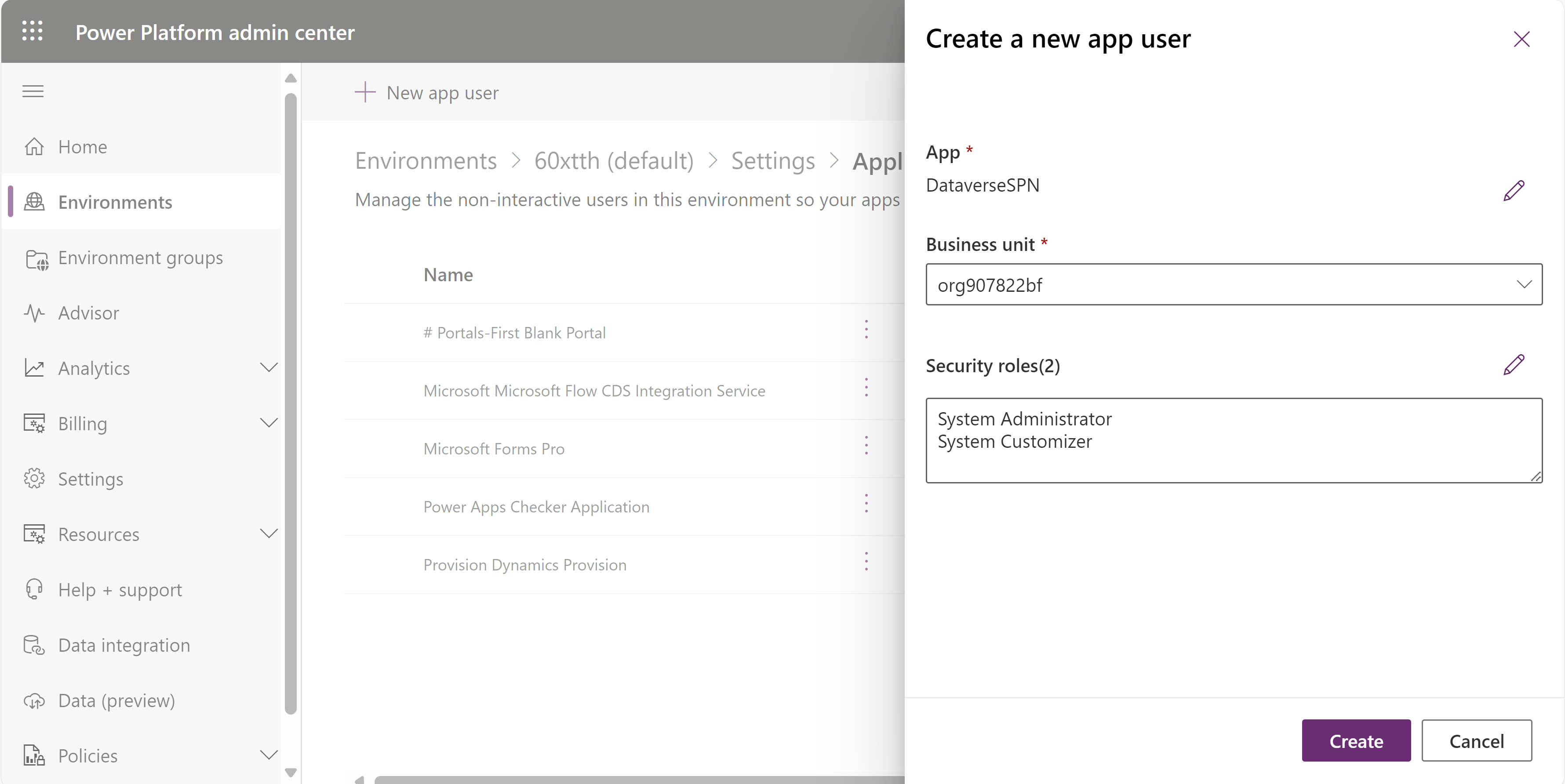
Task: Expand the Resources section chevron
Action: tap(269, 534)
